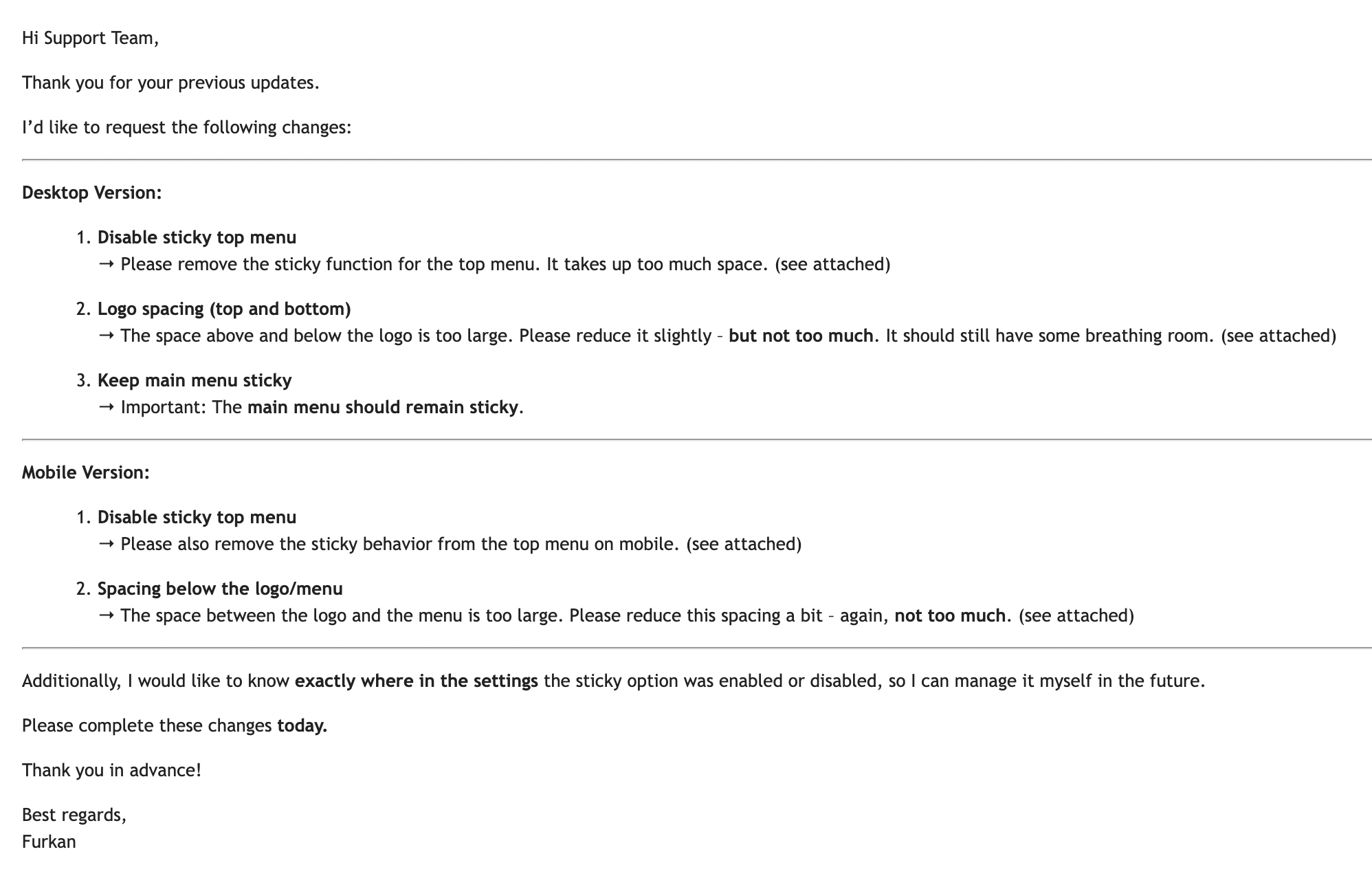Click 'Disable sticky top menu' under Mobile Version
1372x887 pixels.
pyautogui.click(x=197, y=518)
